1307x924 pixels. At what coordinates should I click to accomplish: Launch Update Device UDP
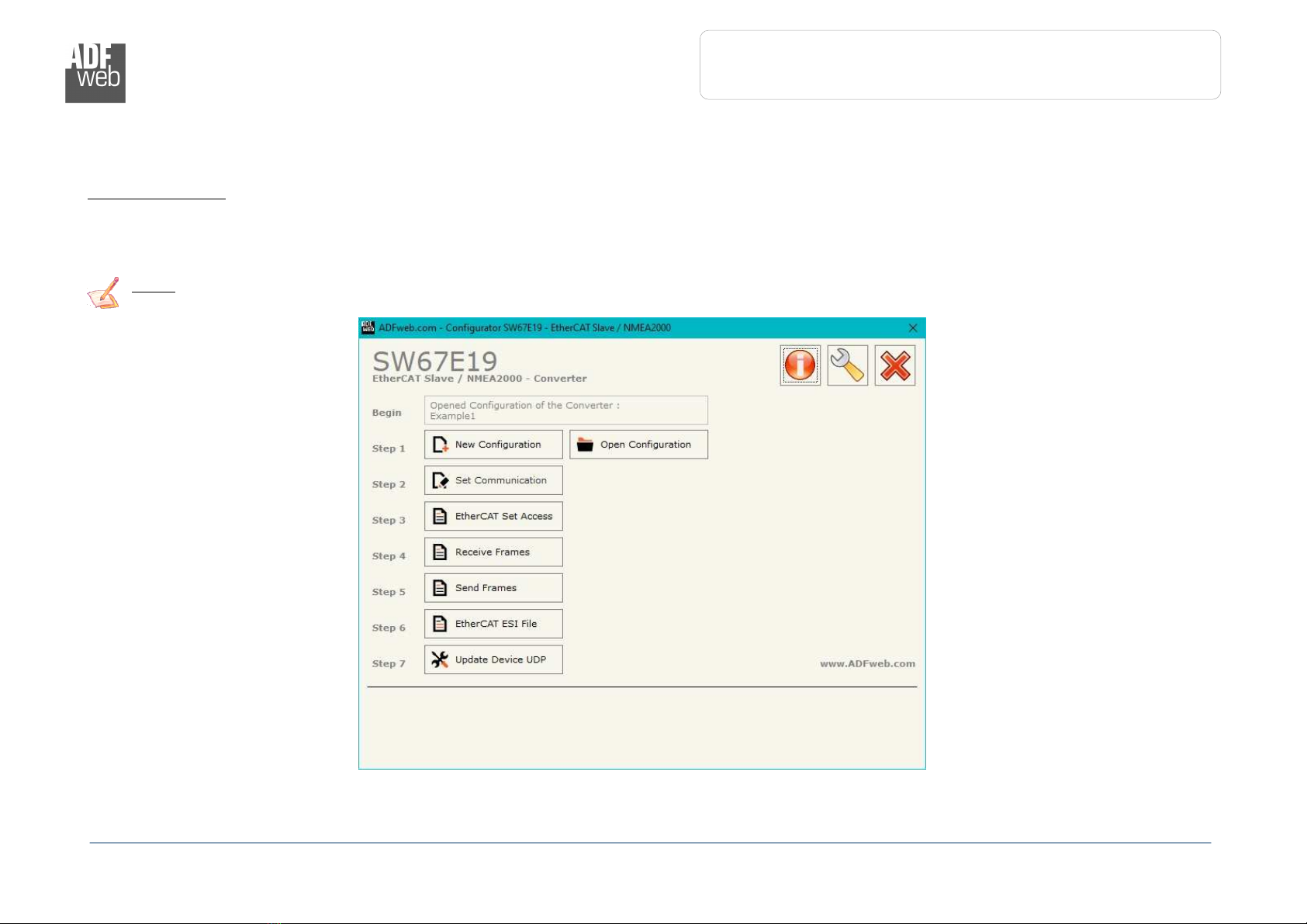(x=493, y=659)
